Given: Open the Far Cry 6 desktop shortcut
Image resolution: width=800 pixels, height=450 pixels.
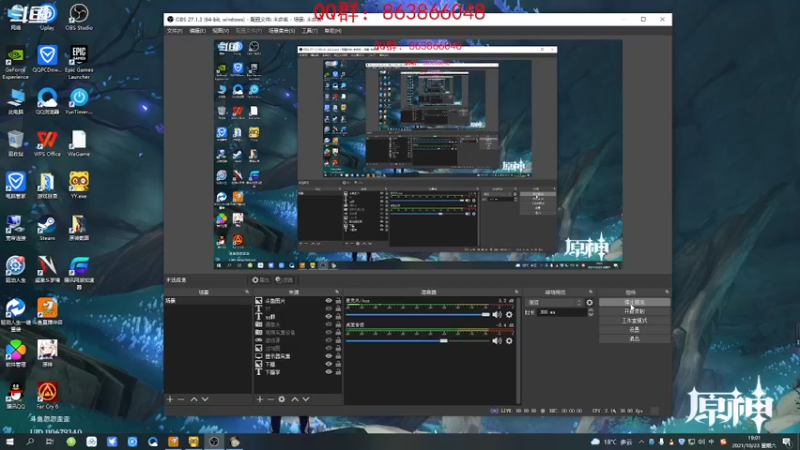Looking at the screenshot, I should [47, 395].
